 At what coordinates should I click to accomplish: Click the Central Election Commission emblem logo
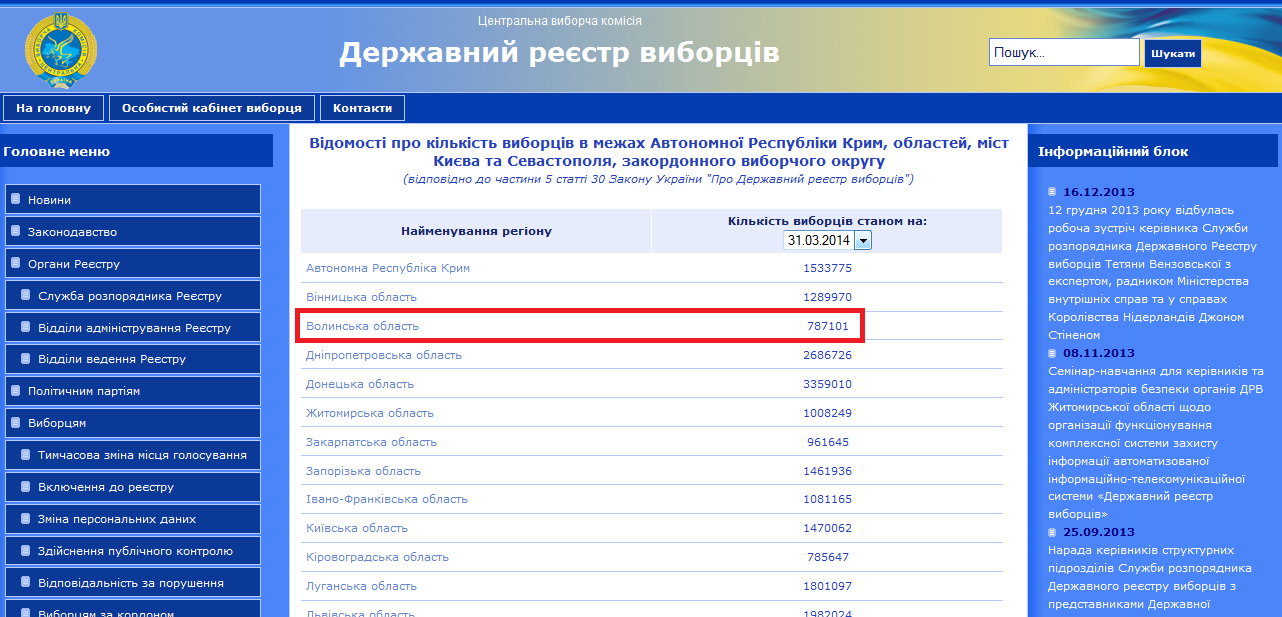coord(62,49)
